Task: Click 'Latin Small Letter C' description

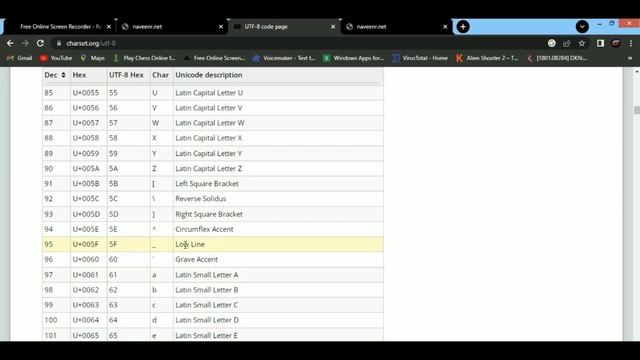Action: click(x=207, y=305)
